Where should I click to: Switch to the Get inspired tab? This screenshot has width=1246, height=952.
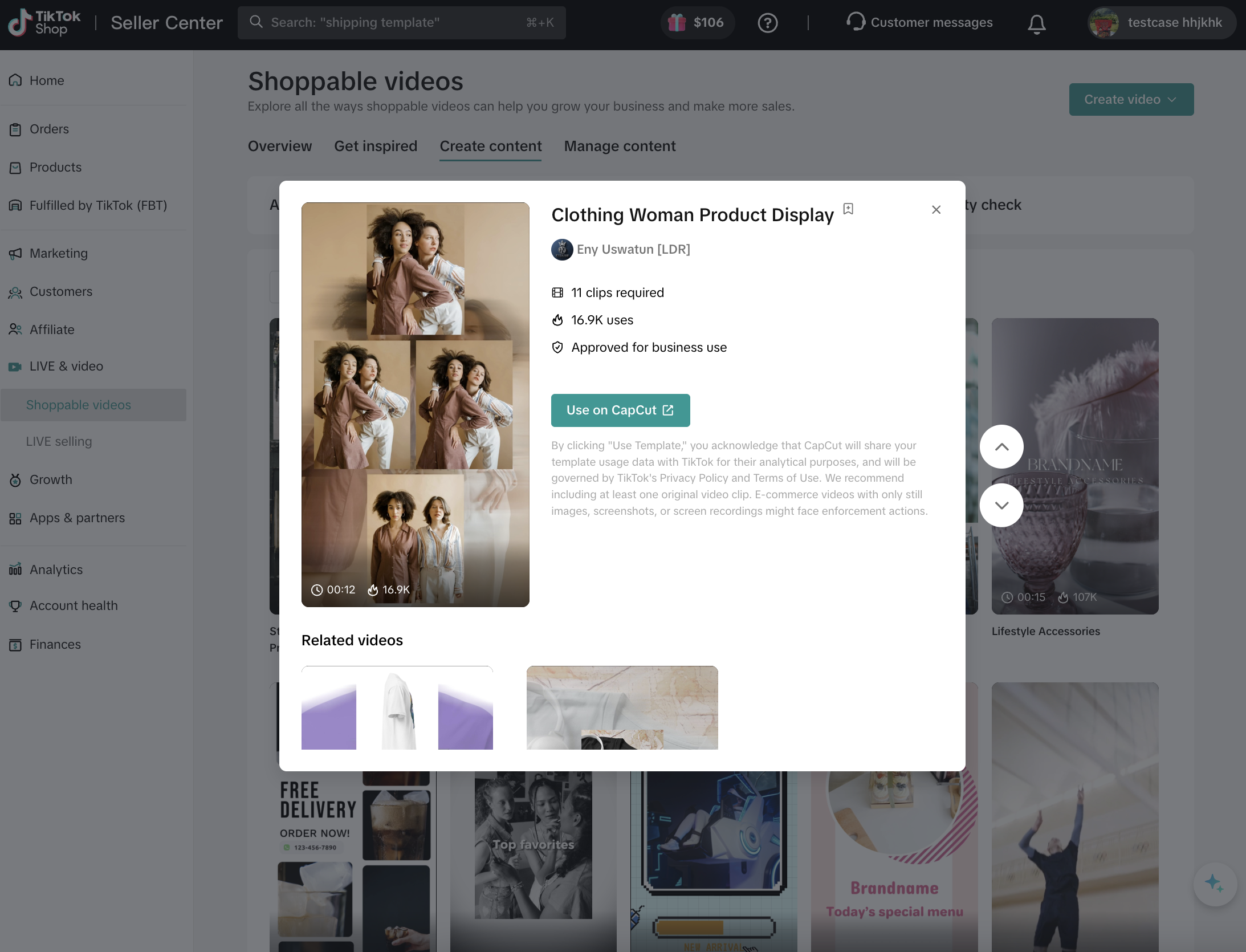point(375,147)
